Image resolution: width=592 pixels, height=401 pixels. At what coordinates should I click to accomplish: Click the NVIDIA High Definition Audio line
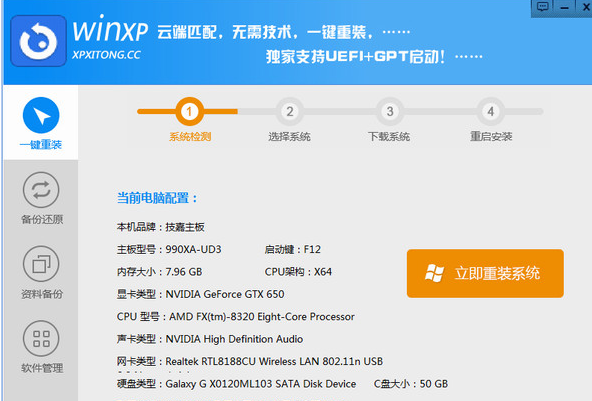click(x=210, y=339)
